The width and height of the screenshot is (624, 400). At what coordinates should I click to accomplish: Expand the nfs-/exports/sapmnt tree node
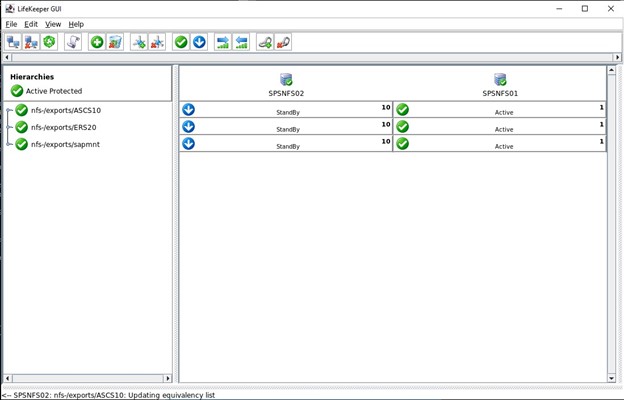[x=10, y=144]
